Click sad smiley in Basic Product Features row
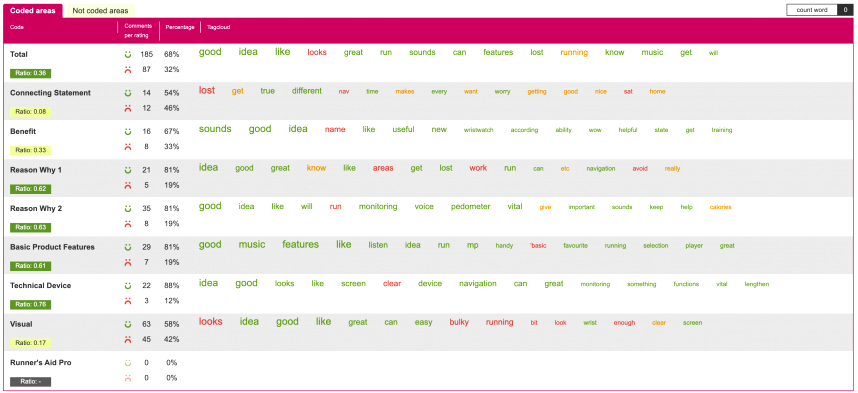Image resolution: width=858 pixels, height=393 pixels. coord(127,262)
